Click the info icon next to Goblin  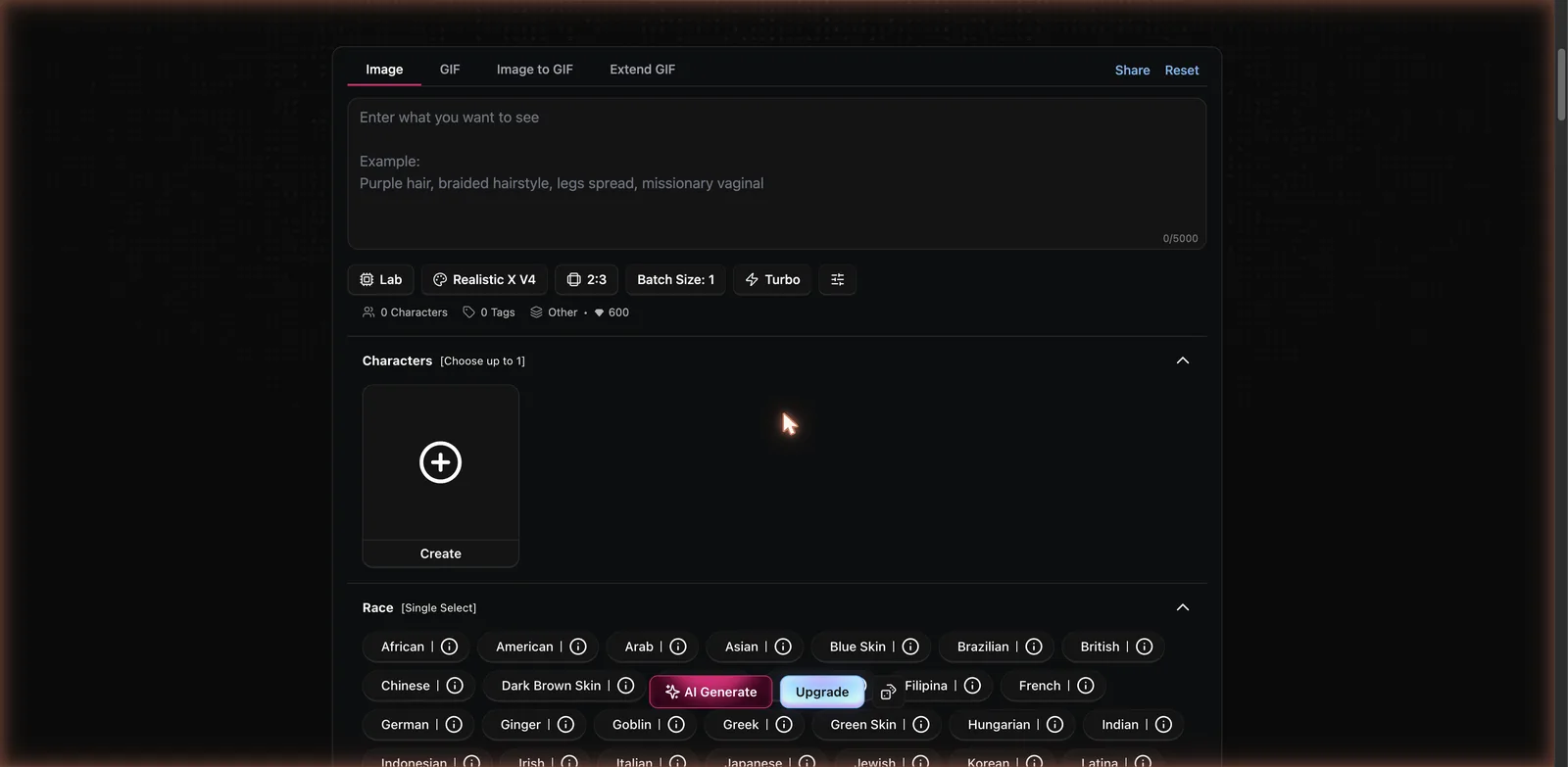click(x=676, y=725)
